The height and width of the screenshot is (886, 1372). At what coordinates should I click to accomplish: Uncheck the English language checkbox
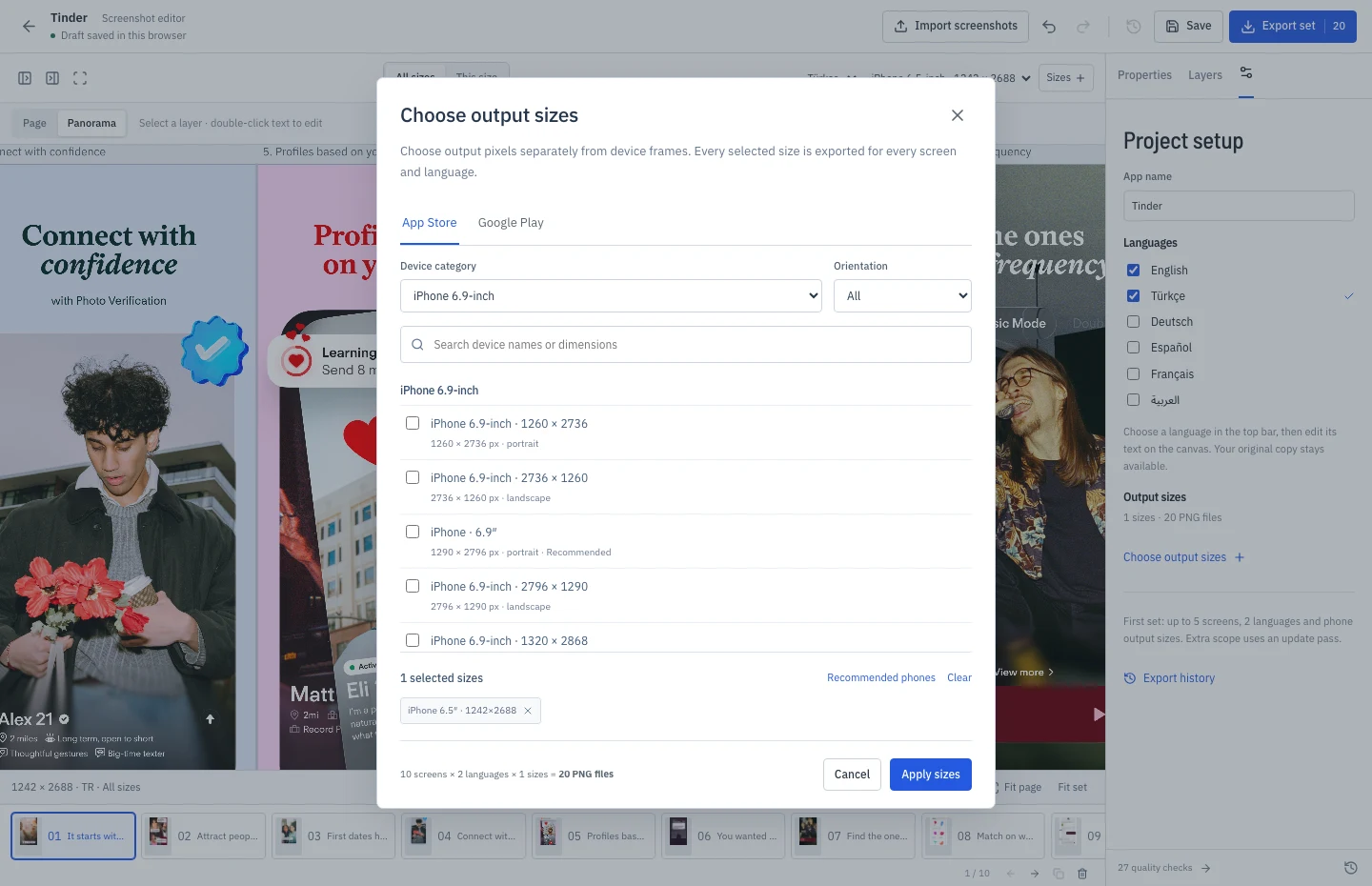[x=1133, y=271]
